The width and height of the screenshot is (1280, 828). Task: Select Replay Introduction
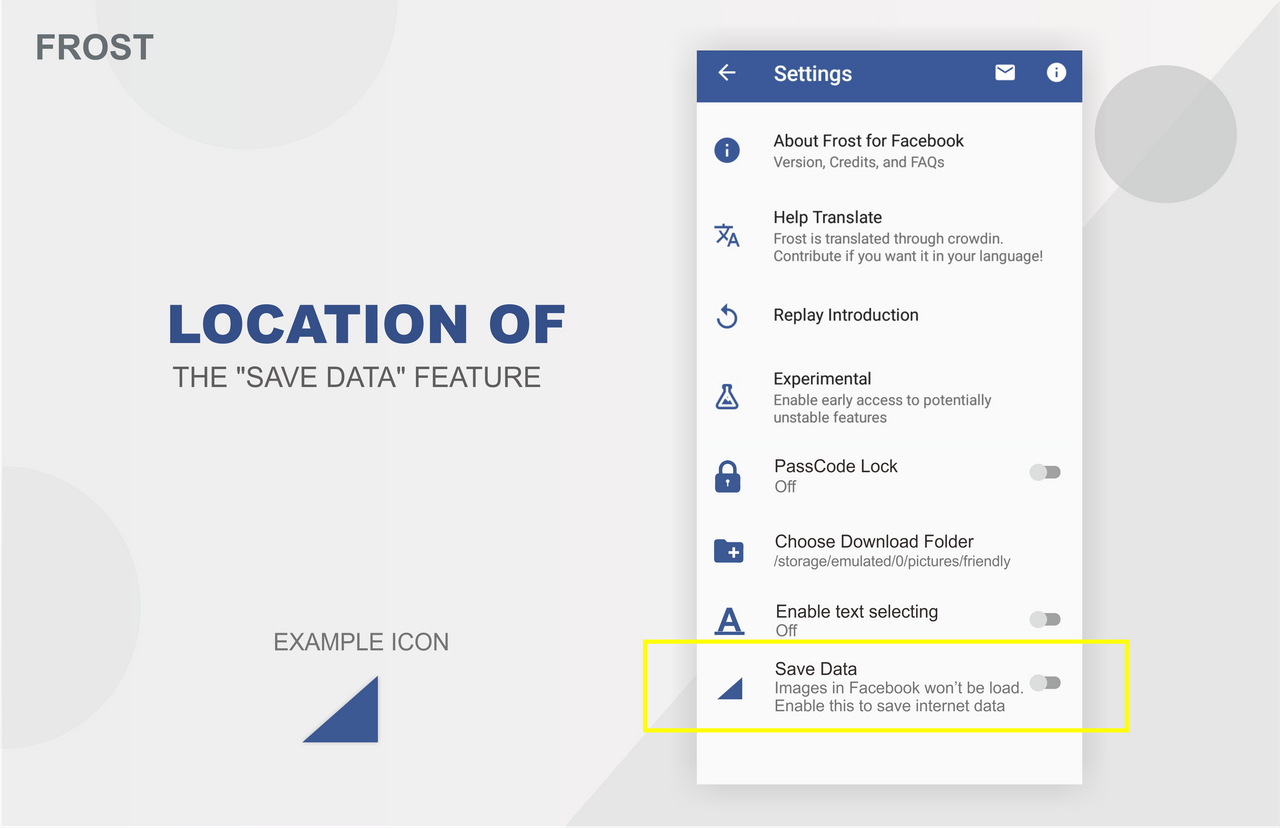pyautogui.click(x=889, y=316)
